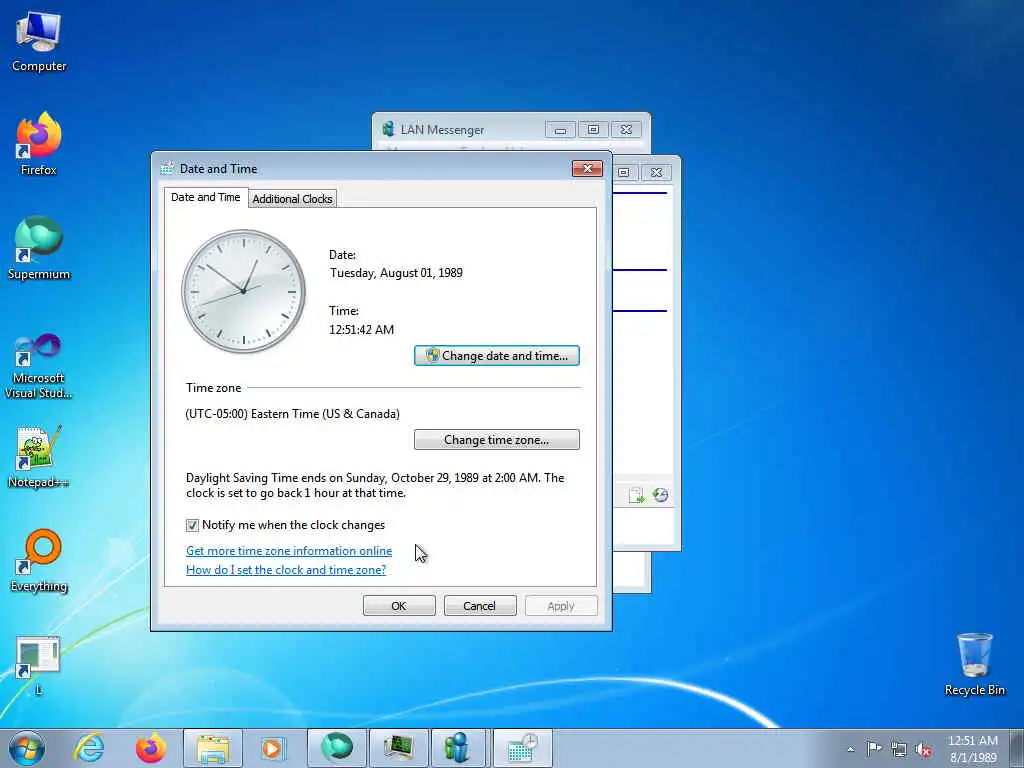Show hidden system tray icons
Viewport: 1024px width, 768px height.
click(x=850, y=749)
